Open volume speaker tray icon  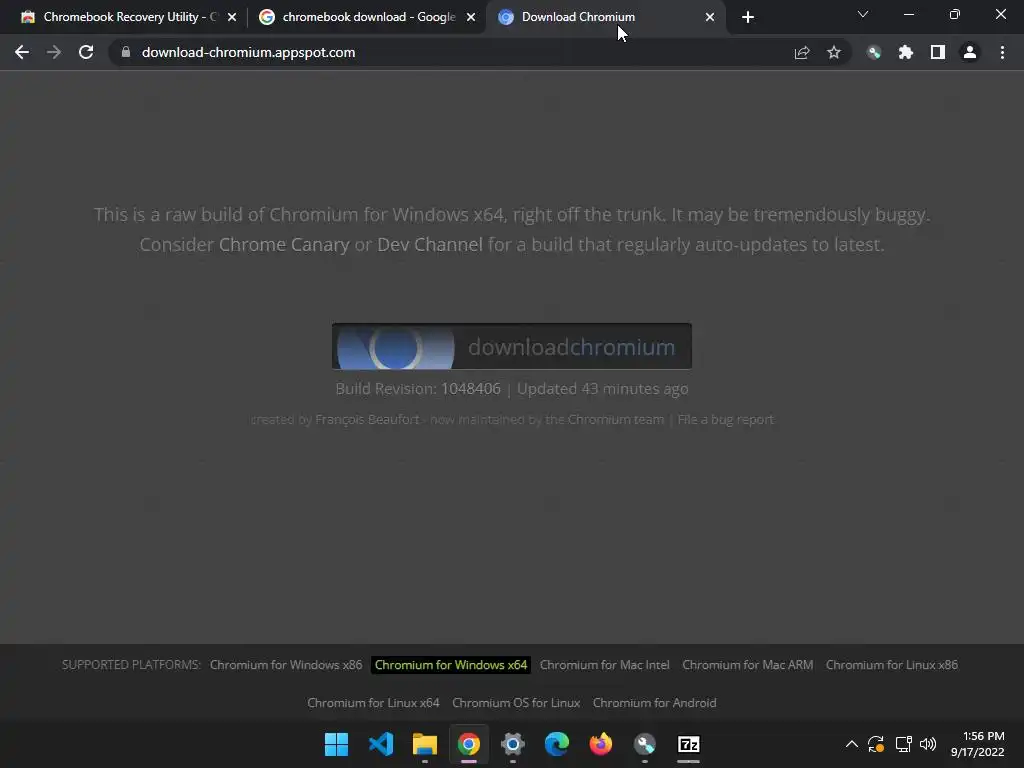(x=927, y=744)
